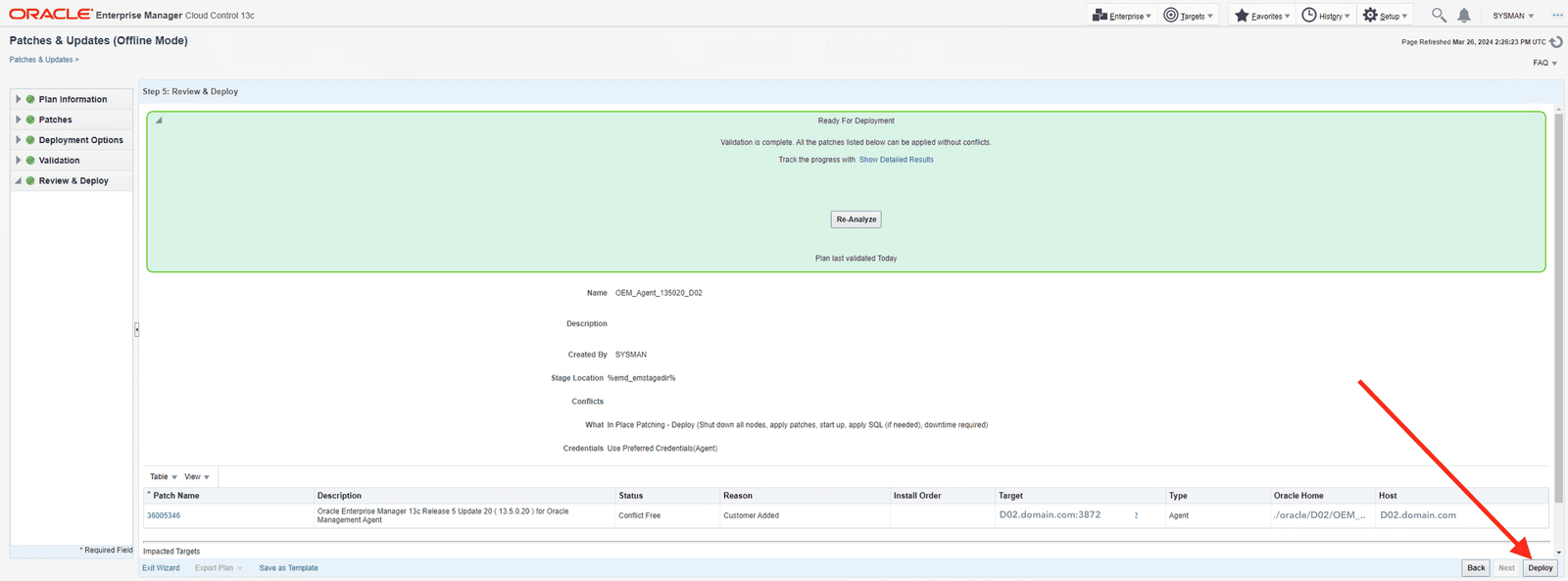The image size is (1568, 581).
Task: Open the FAQ dropdown
Action: (1544, 63)
